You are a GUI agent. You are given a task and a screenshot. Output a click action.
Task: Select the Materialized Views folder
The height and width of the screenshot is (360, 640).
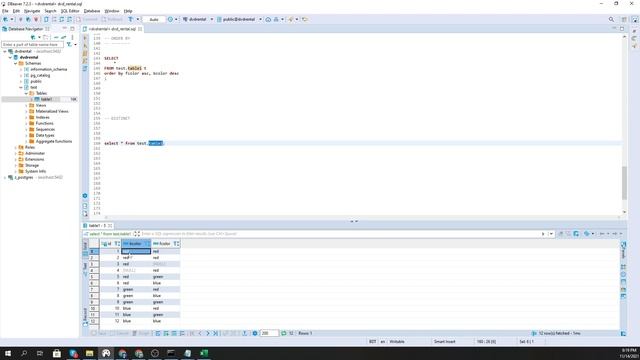click(x=52, y=111)
